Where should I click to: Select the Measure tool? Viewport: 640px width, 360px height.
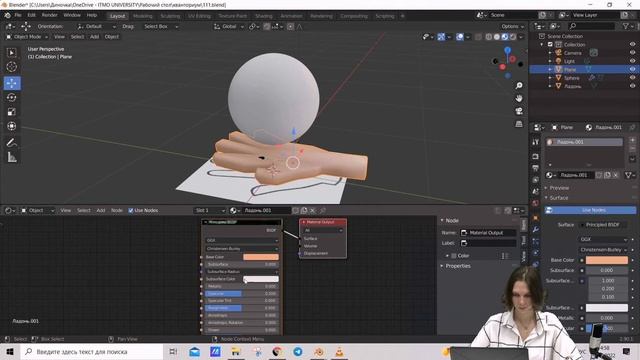tap(11, 157)
